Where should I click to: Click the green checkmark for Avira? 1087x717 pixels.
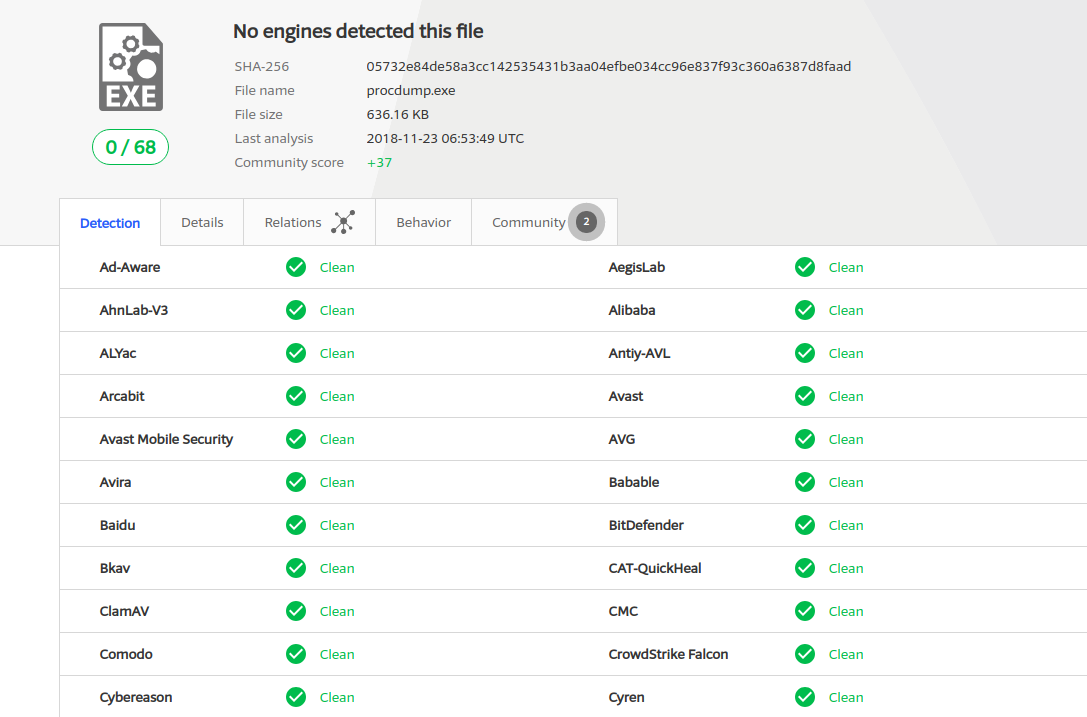click(296, 482)
